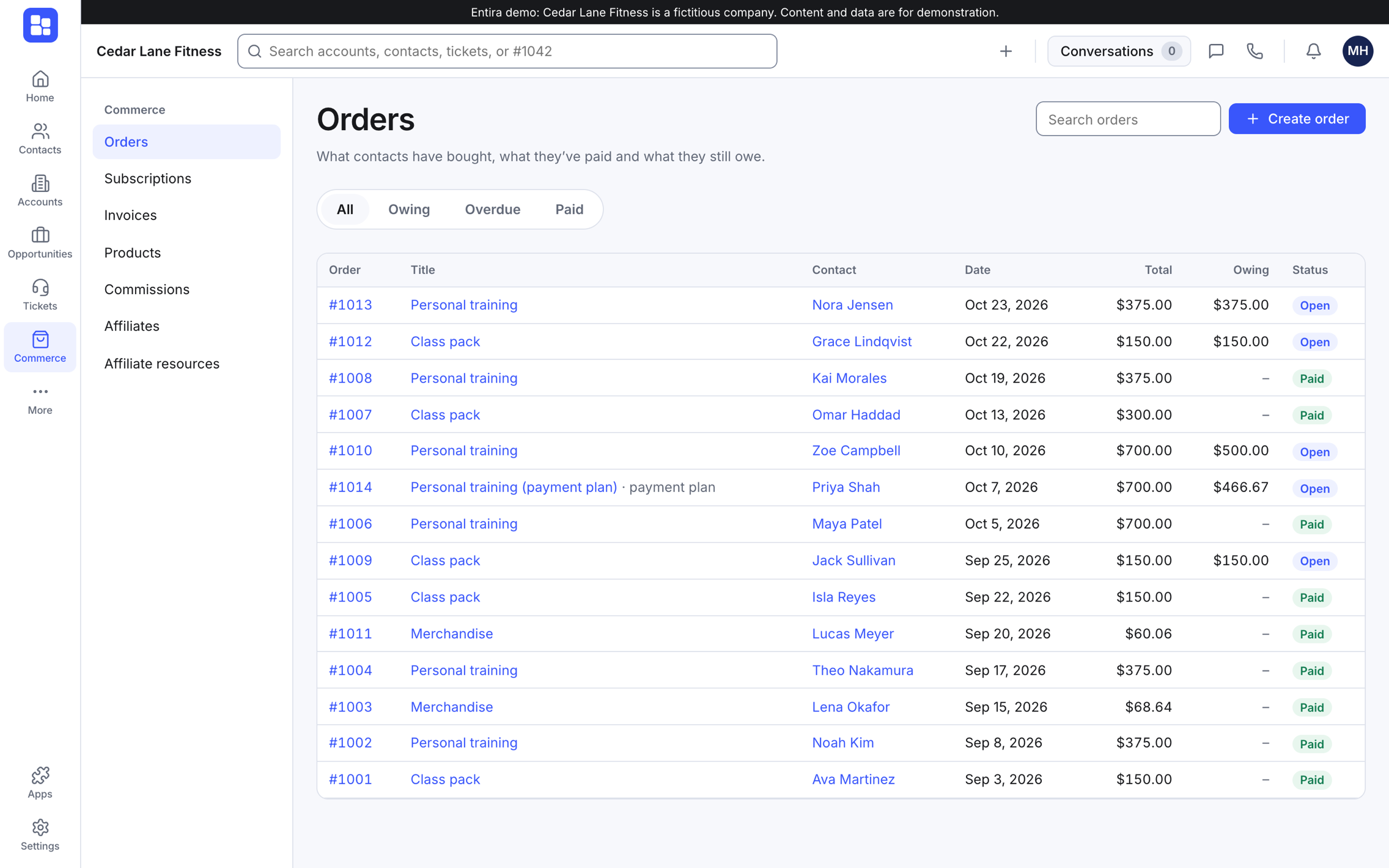
Task: Open Affiliate resources in Commerce menu
Action: tap(186, 363)
